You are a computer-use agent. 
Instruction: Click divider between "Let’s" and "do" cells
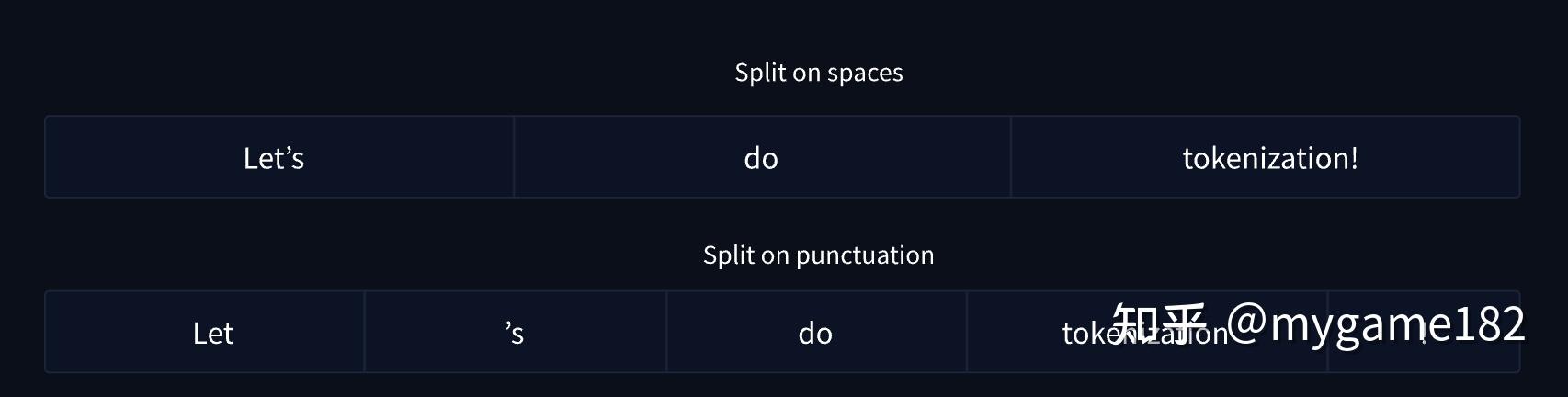click(x=514, y=157)
